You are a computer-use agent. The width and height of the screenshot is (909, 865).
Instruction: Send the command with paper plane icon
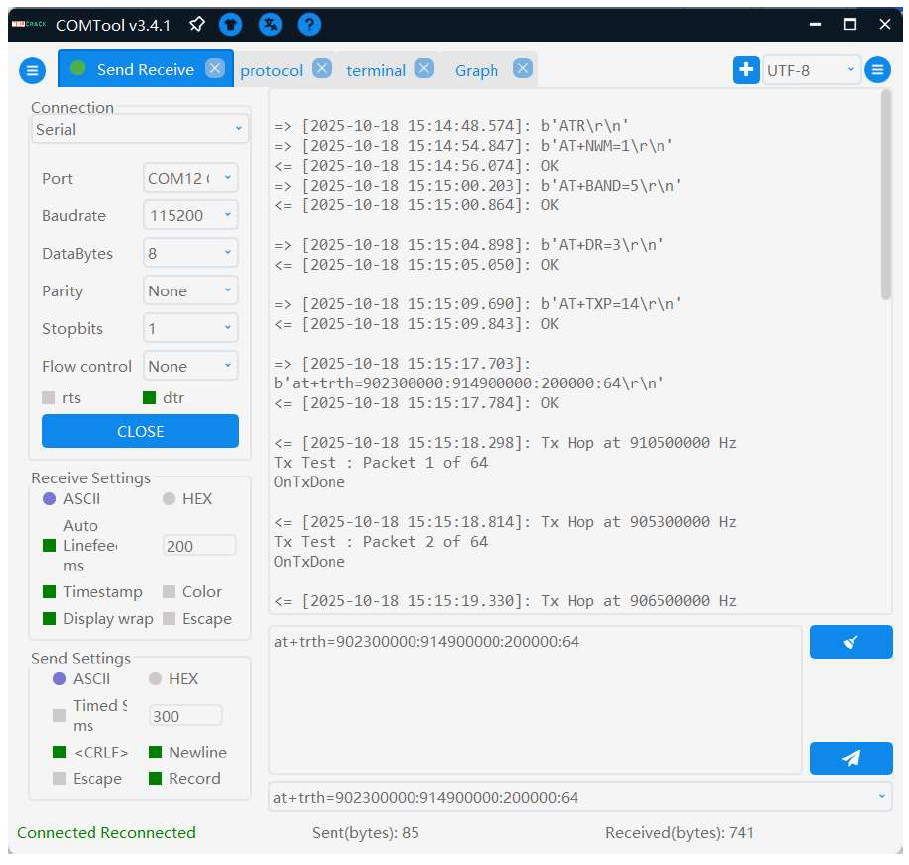click(850, 758)
